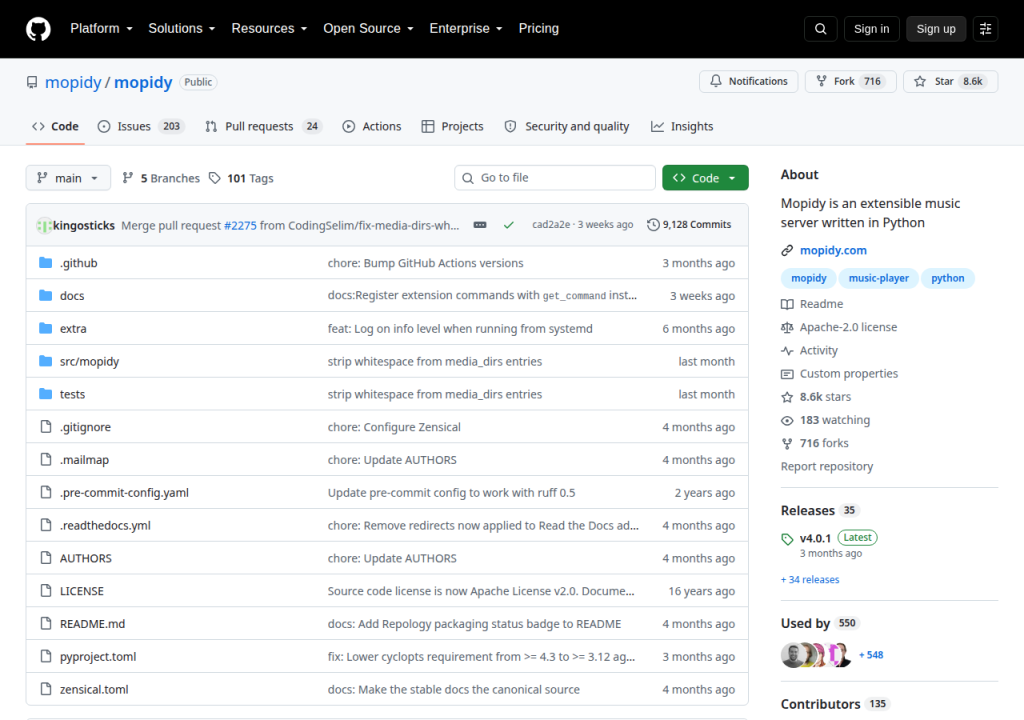
Task: Click the commit message ellipsis expand icon
Action: 480,225
